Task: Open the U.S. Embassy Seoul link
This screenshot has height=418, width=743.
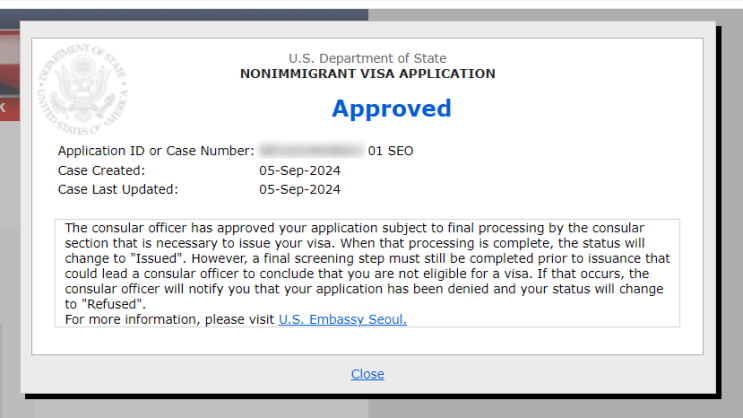Action: (342, 320)
